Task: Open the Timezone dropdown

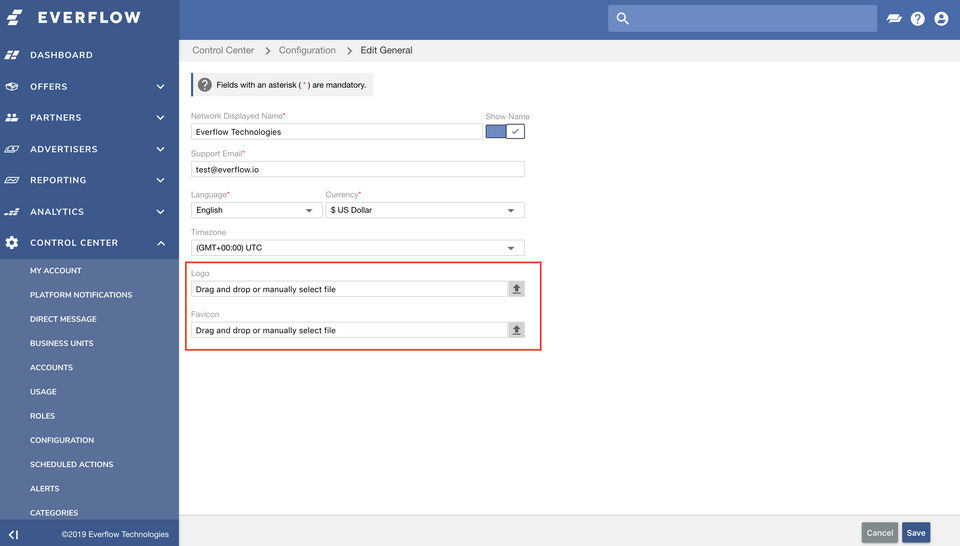Action: pyautogui.click(x=357, y=248)
